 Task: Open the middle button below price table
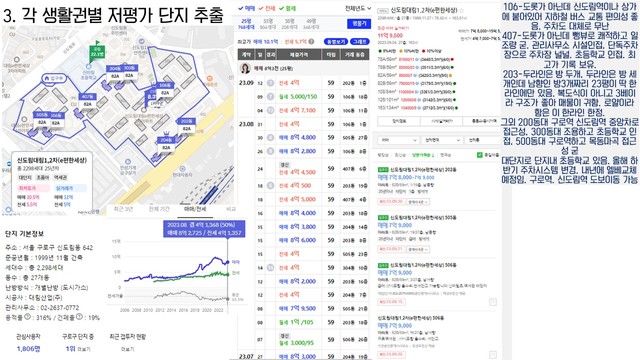click(442, 121)
